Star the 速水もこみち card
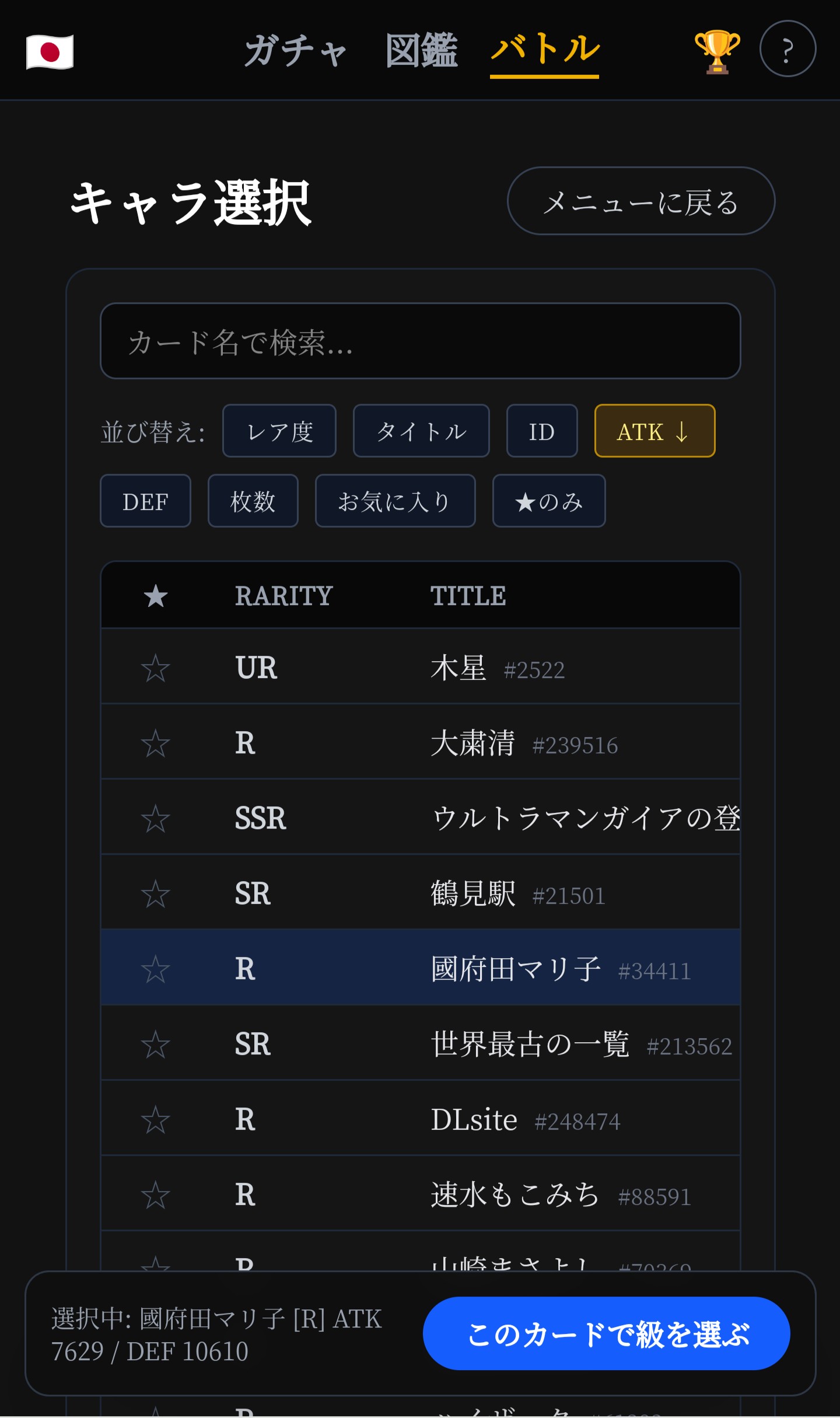840x1418 pixels. point(156,1195)
